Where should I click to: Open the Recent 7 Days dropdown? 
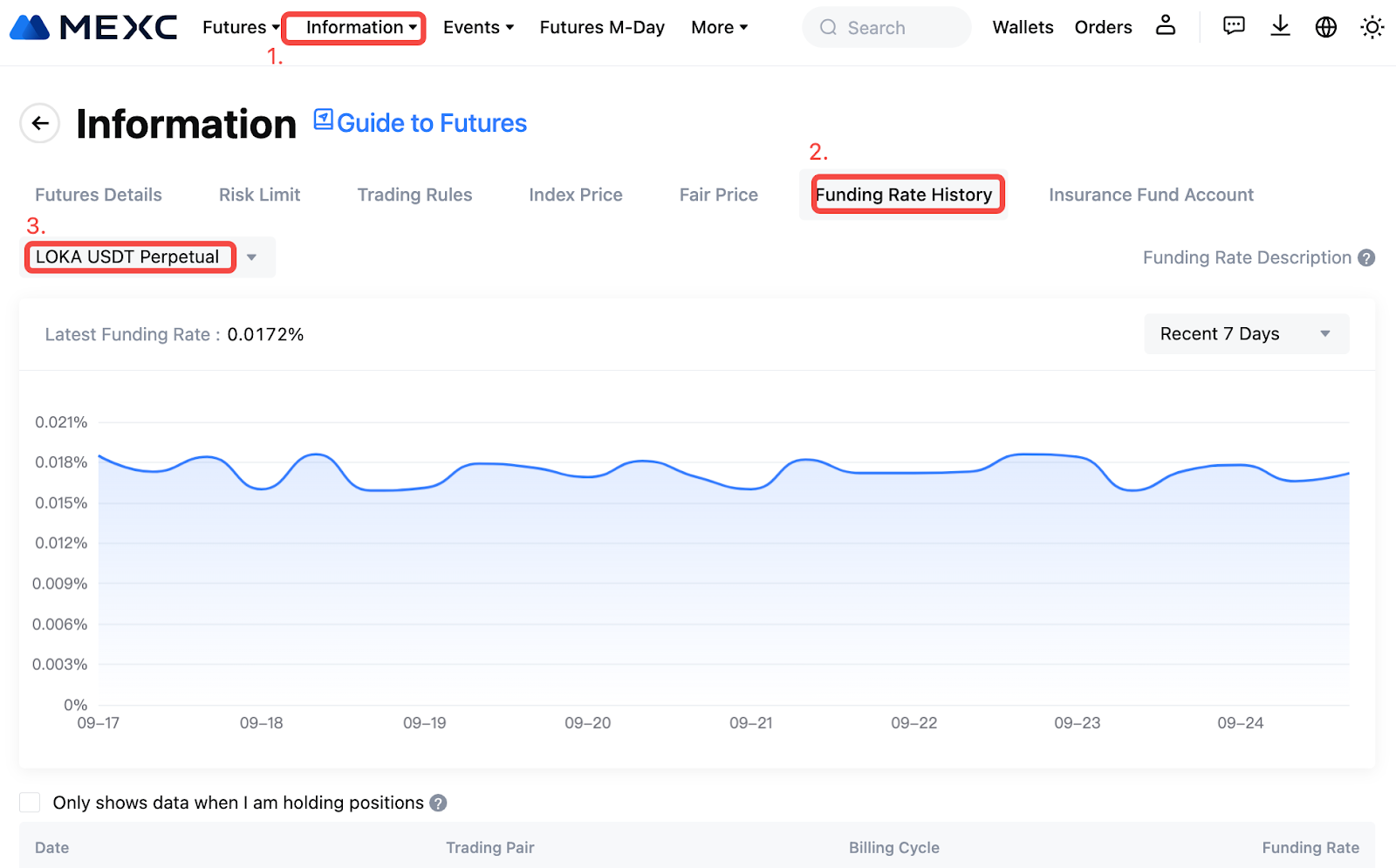point(1245,334)
